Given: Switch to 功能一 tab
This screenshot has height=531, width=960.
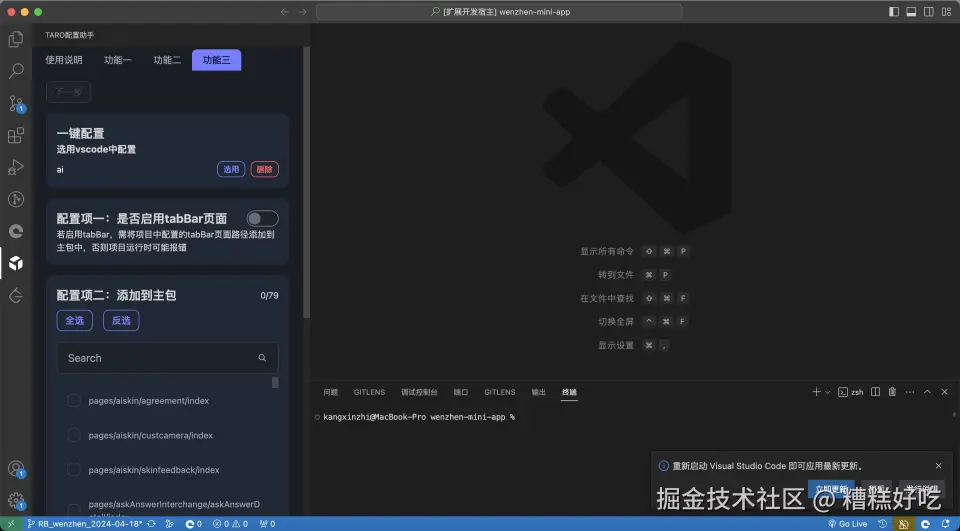Looking at the screenshot, I should coord(118,60).
